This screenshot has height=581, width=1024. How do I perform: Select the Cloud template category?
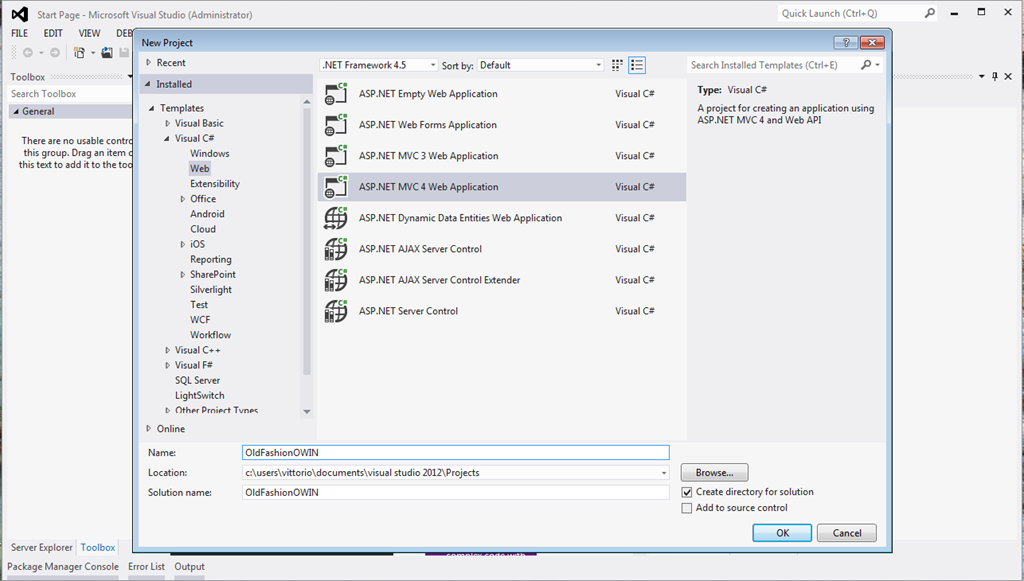[203, 229]
